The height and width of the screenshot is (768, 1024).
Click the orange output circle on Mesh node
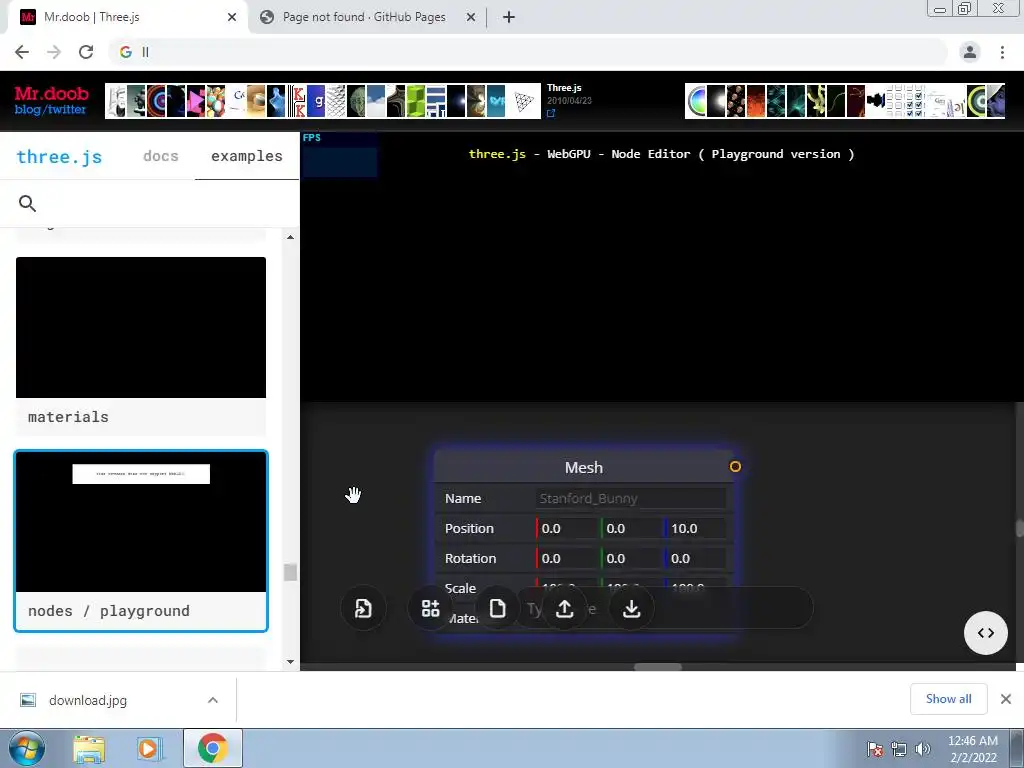pyautogui.click(x=735, y=466)
